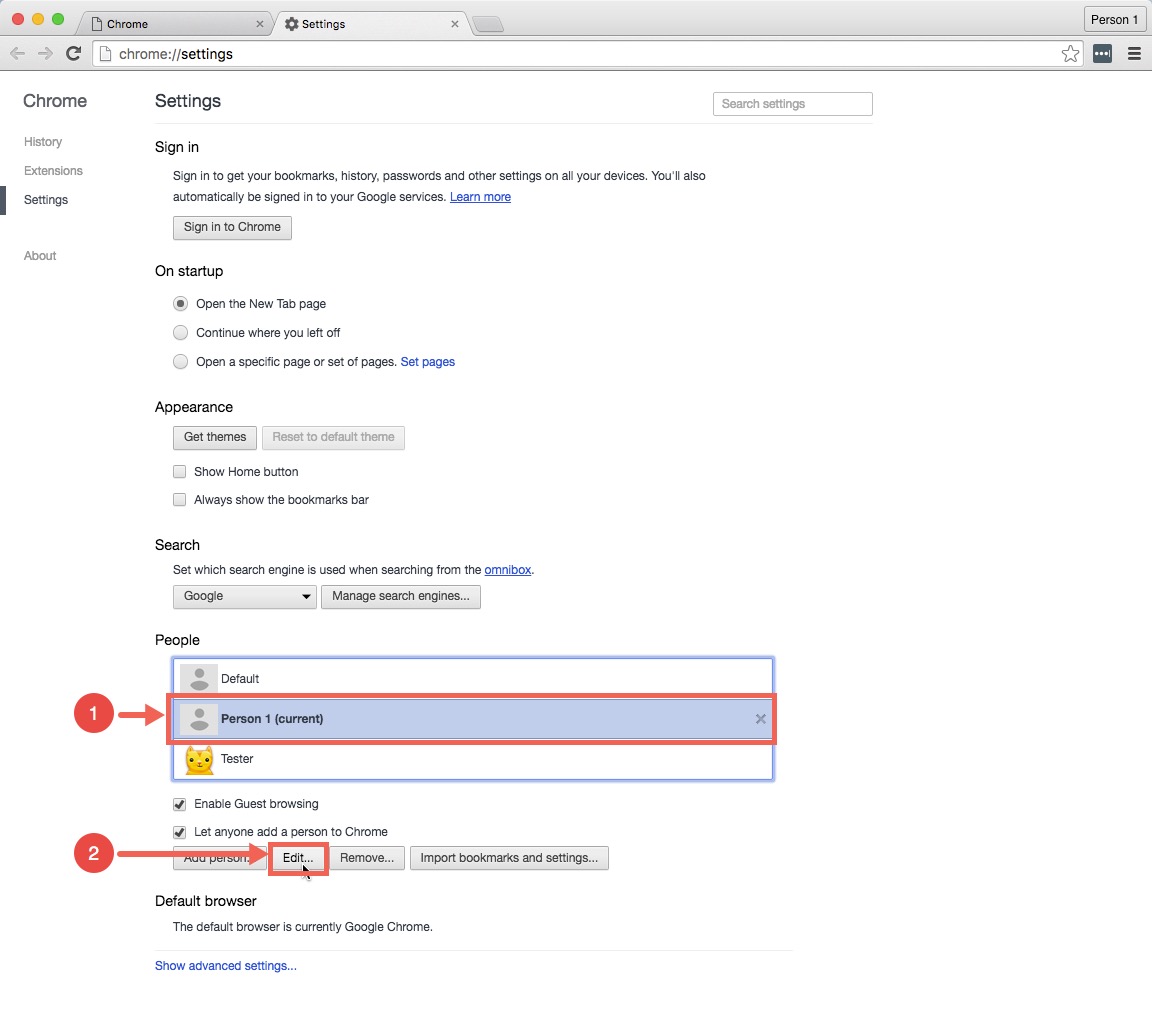Close the Settings tab
This screenshot has width=1152, height=1021.
455,24
